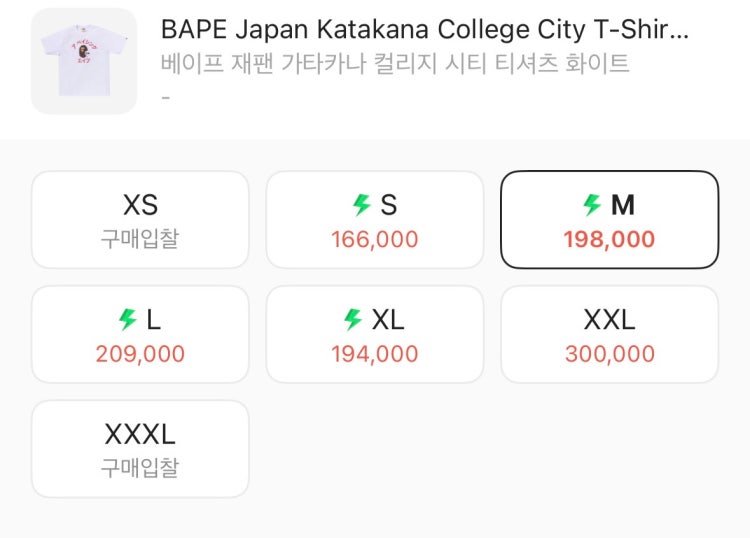Tap the 300,000 price for XXL
750x538 pixels.
(609, 354)
